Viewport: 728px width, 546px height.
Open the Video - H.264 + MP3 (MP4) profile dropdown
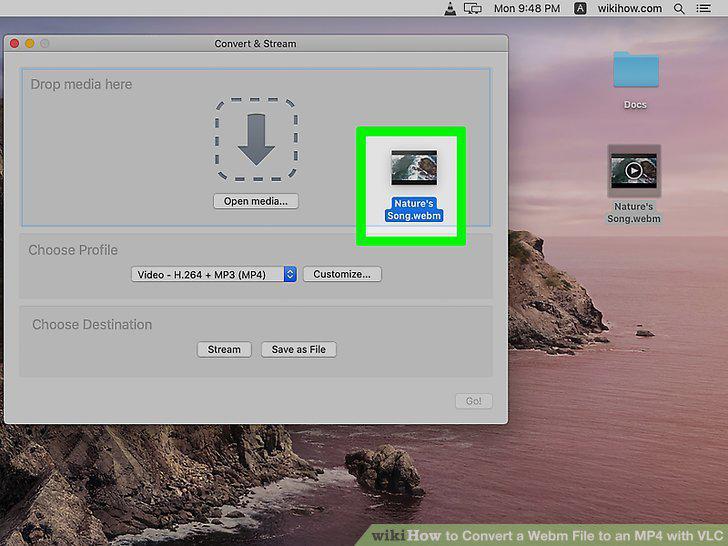[214, 274]
